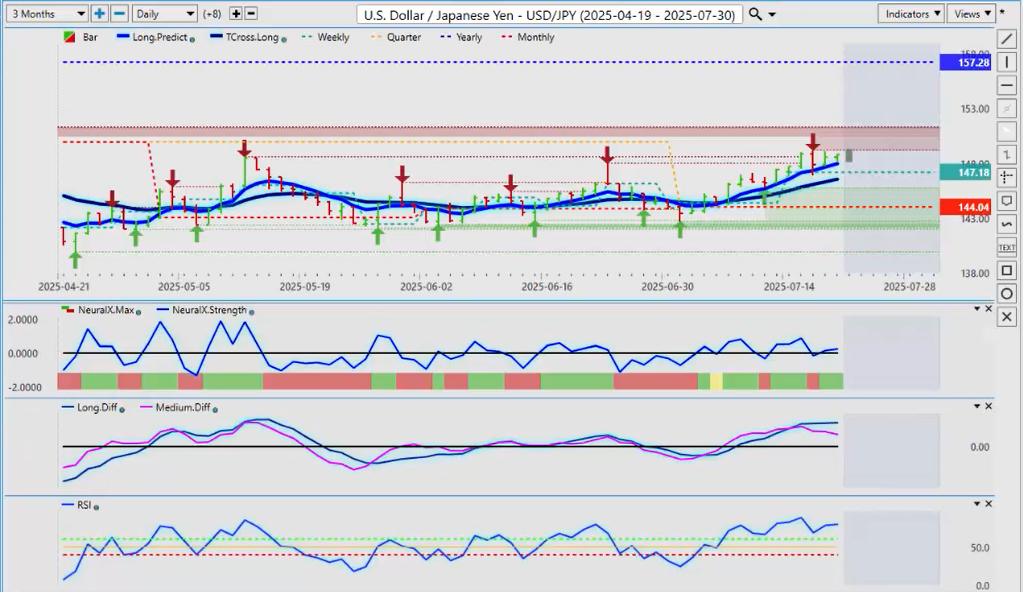Pick the speech bubble callout tool

coord(1007,201)
